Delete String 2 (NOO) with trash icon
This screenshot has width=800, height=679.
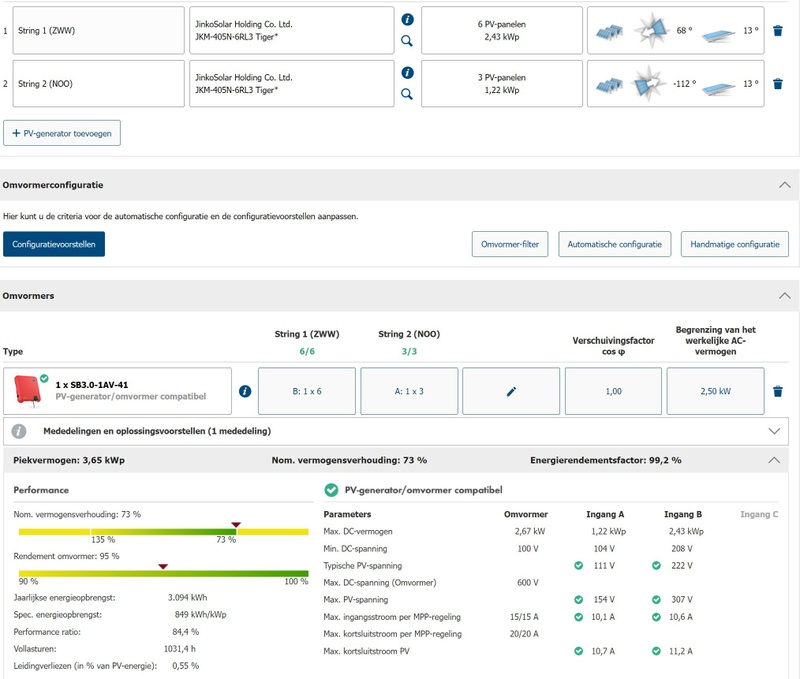[778, 84]
